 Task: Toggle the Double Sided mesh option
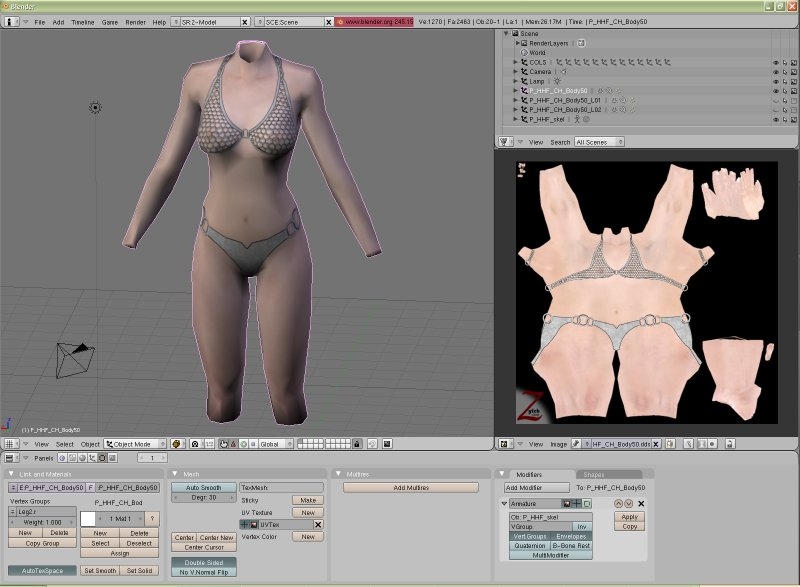(203, 562)
